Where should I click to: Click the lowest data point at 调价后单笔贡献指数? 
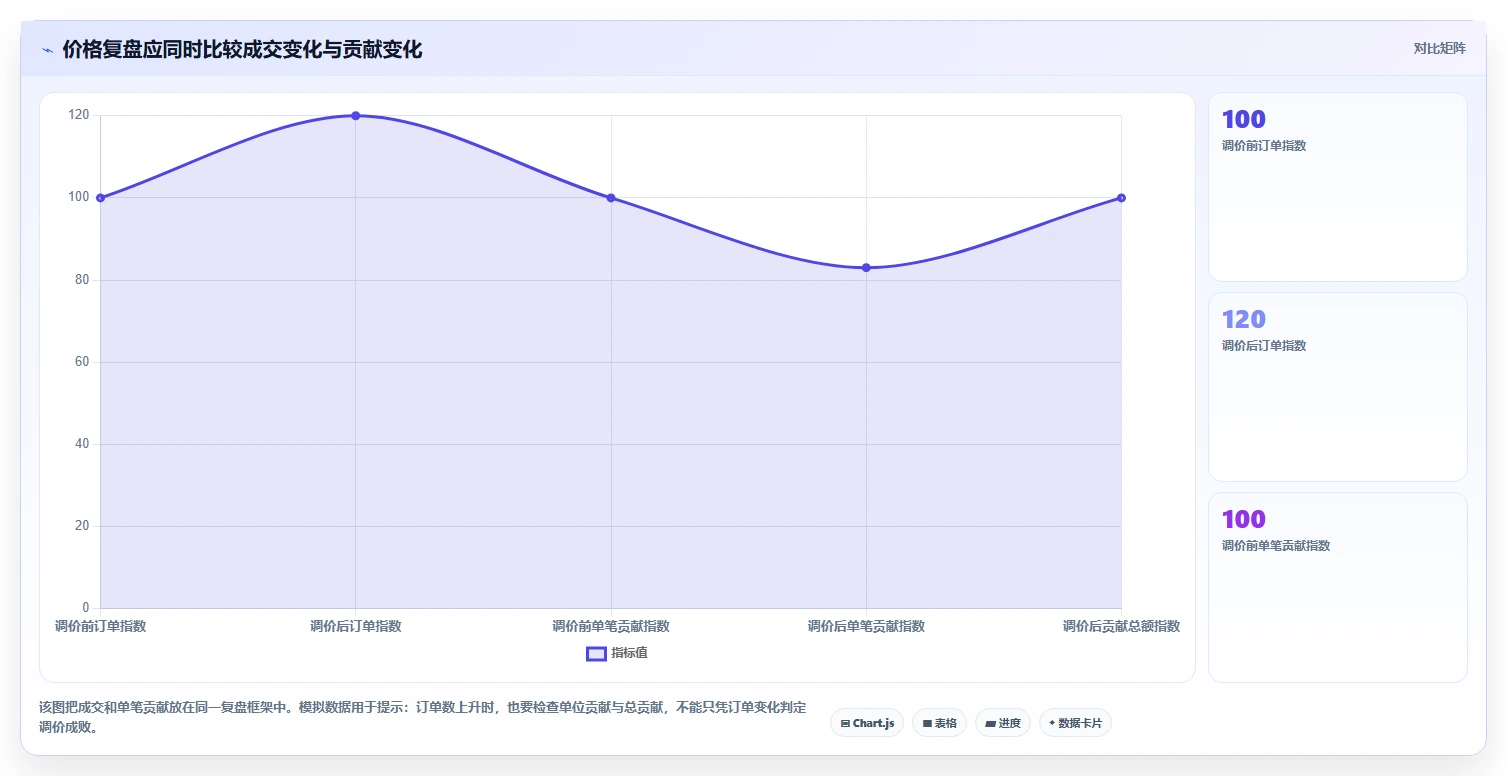[866, 268]
